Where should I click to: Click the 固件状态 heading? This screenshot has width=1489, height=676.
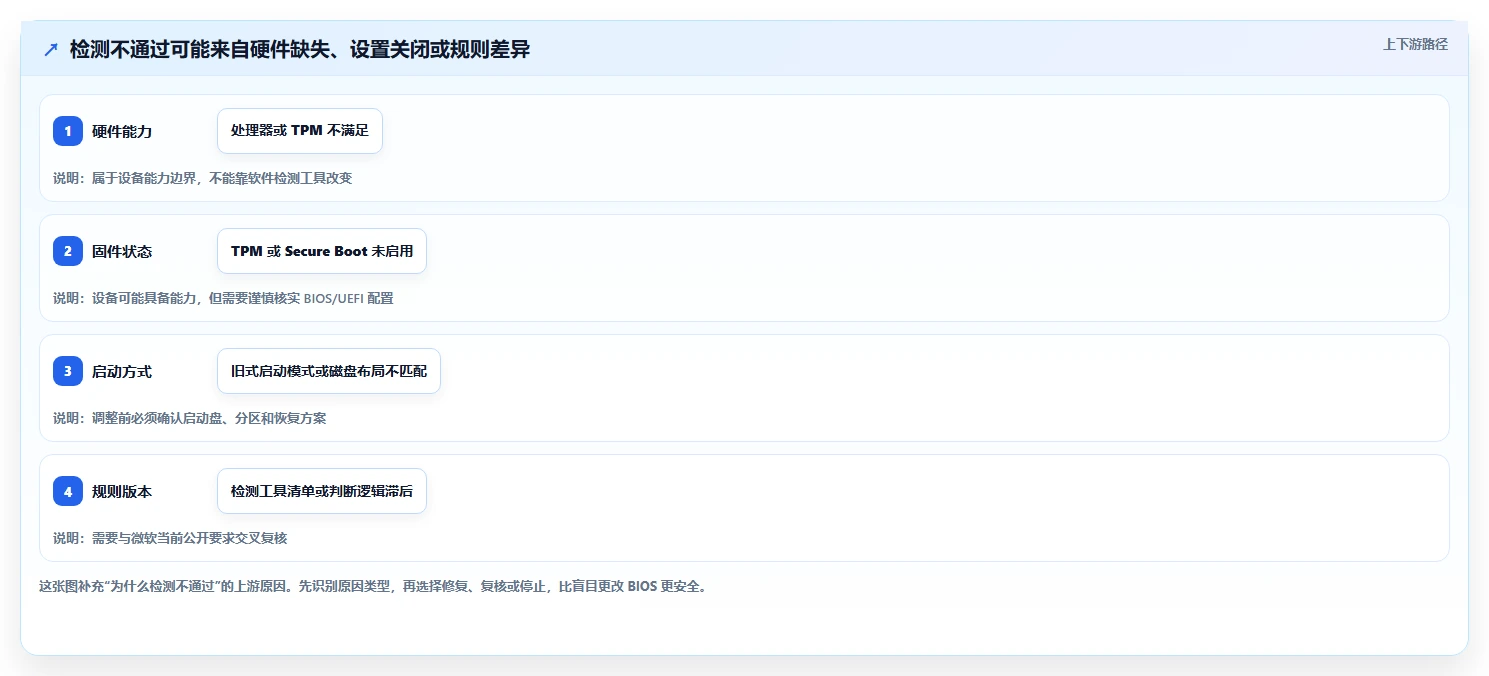point(122,251)
